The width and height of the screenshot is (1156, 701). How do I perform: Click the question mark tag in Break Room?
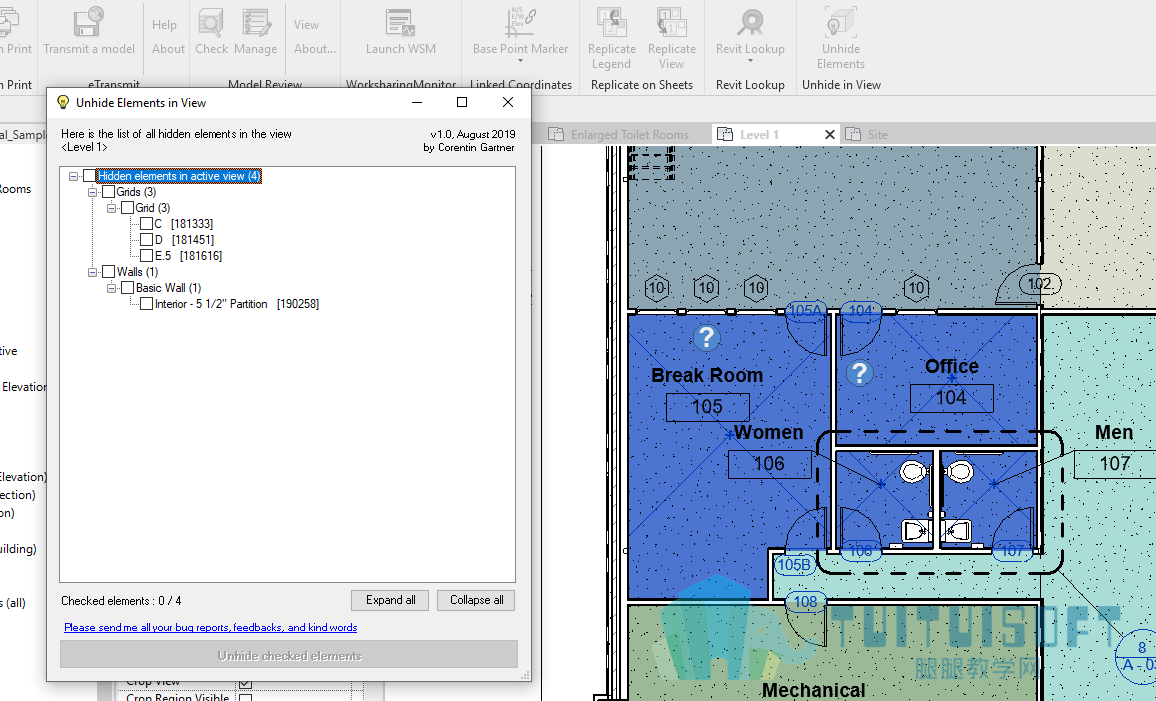tap(706, 337)
